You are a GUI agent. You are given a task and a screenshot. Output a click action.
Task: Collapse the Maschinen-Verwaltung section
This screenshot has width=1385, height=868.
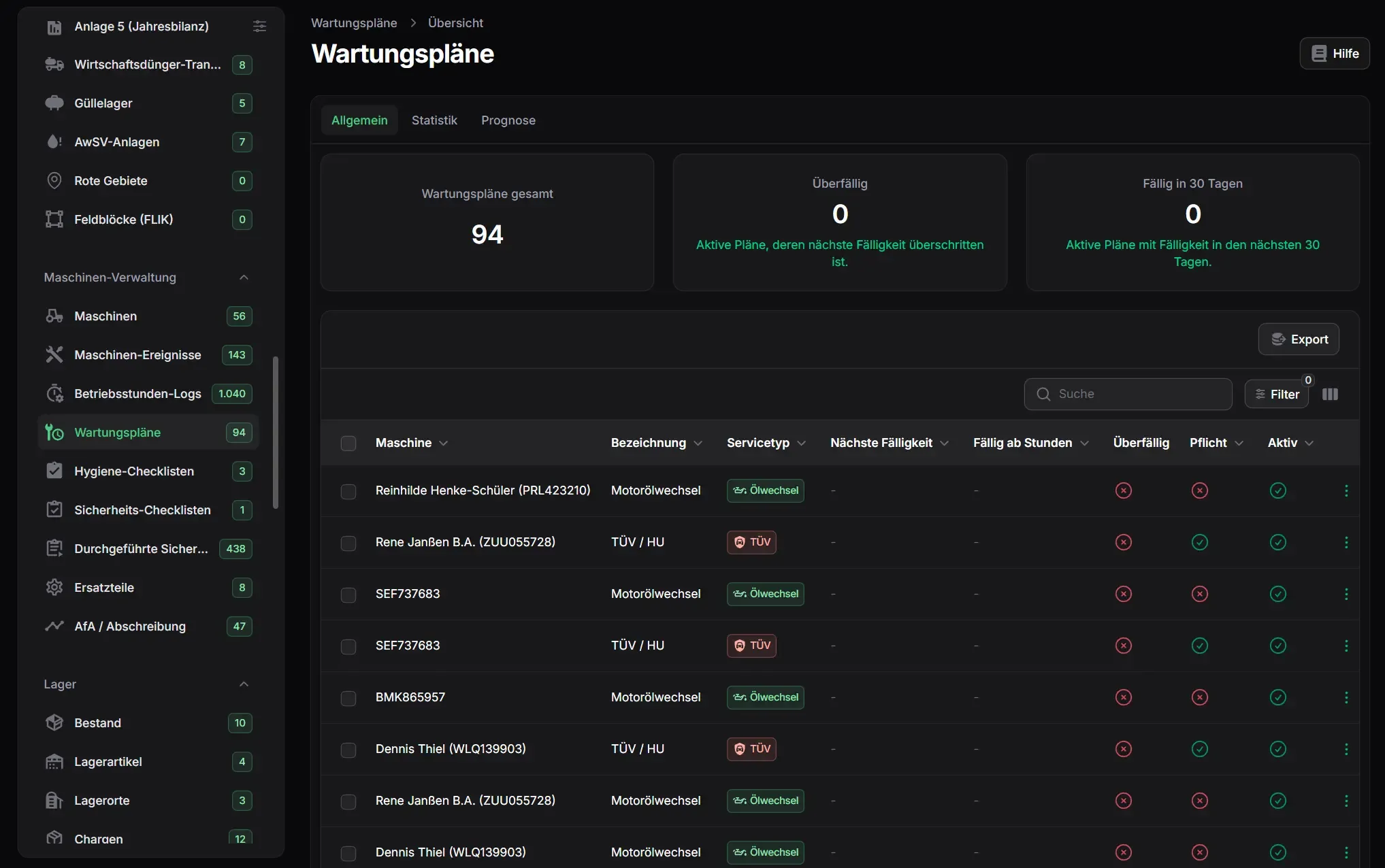pyautogui.click(x=244, y=278)
